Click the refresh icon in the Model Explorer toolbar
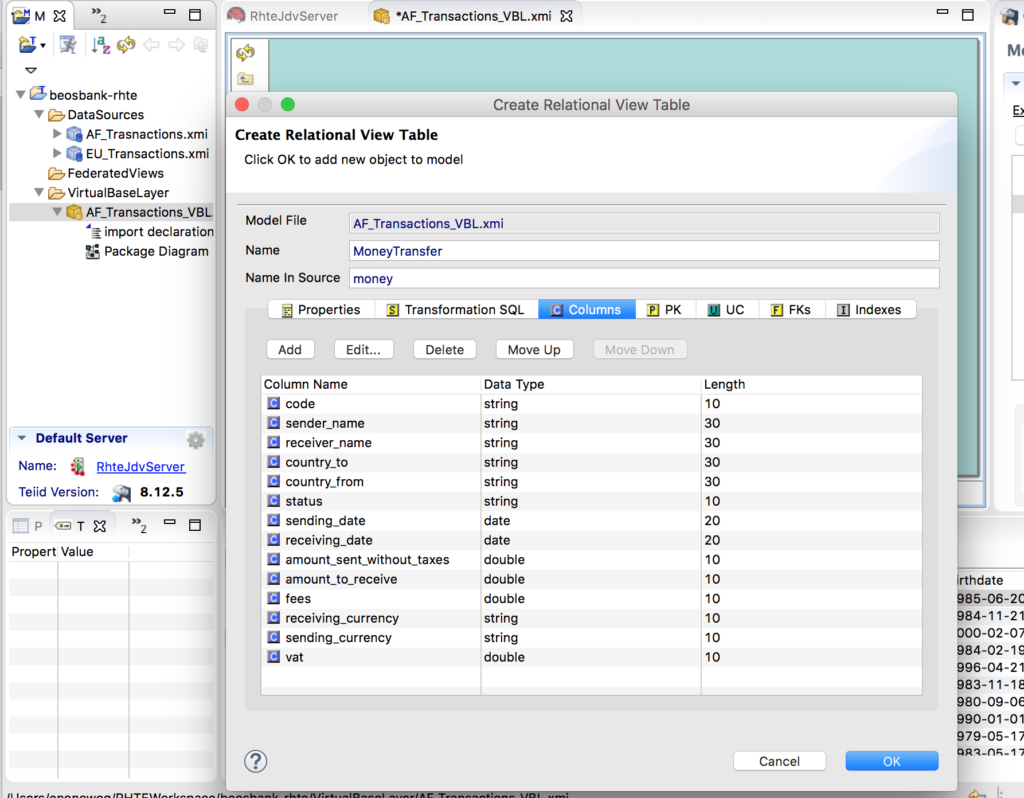The width and height of the screenshot is (1024, 798). (125, 45)
